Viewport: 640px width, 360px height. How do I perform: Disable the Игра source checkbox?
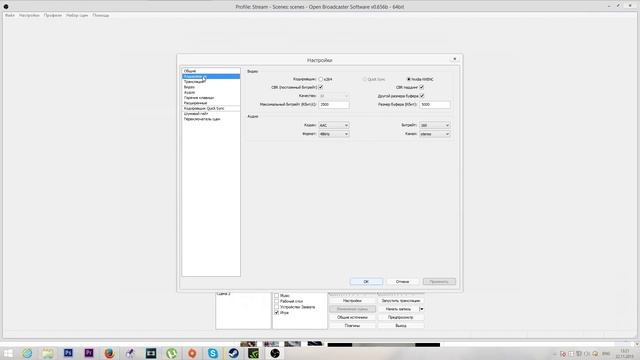click(x=277, y=313)
